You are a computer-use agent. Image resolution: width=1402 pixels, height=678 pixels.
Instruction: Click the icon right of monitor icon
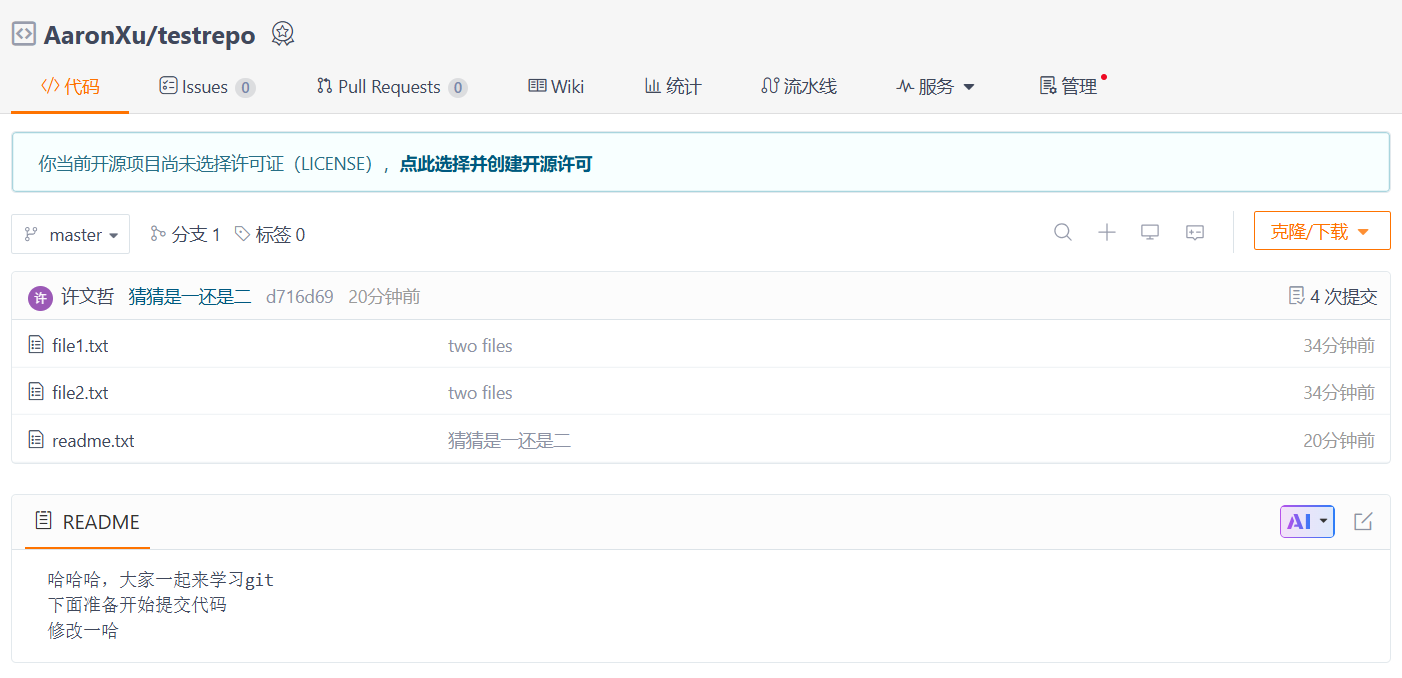[1195, 232]
